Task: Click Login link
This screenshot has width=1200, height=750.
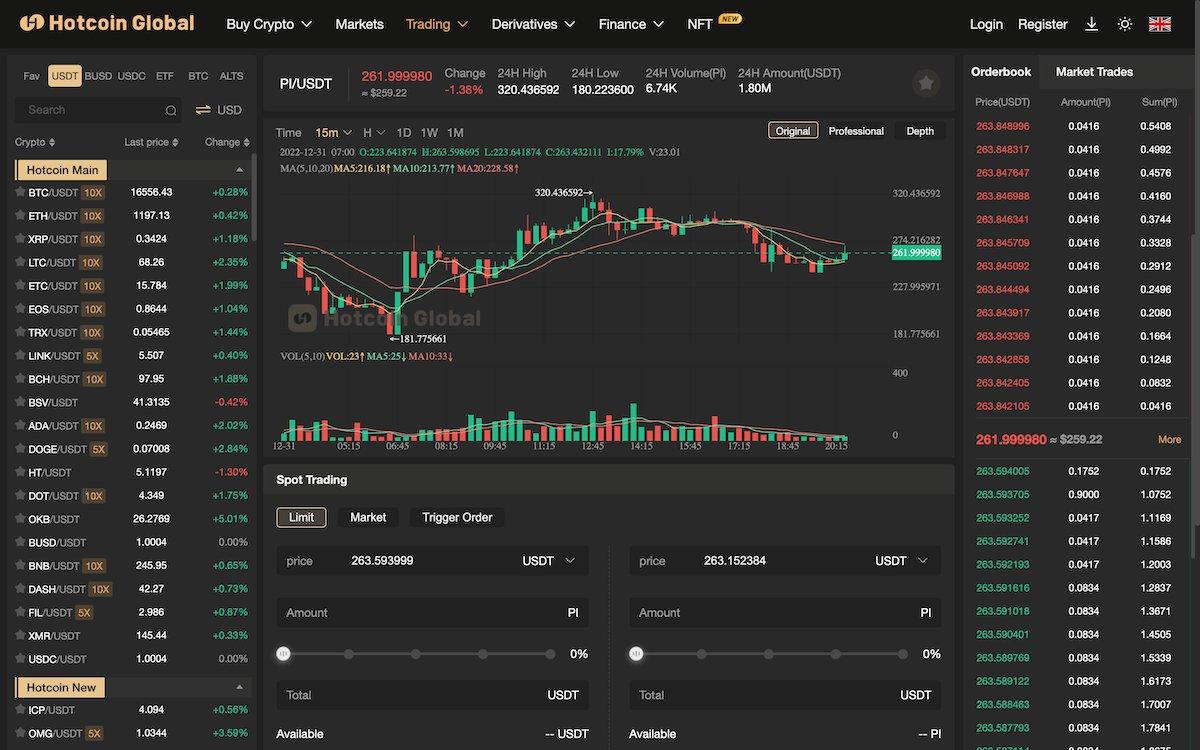Action: [986, 24]
